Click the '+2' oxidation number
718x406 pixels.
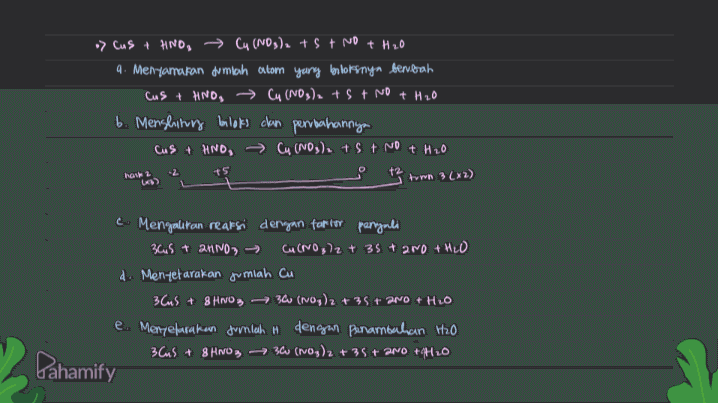click(x=395, y=171)
